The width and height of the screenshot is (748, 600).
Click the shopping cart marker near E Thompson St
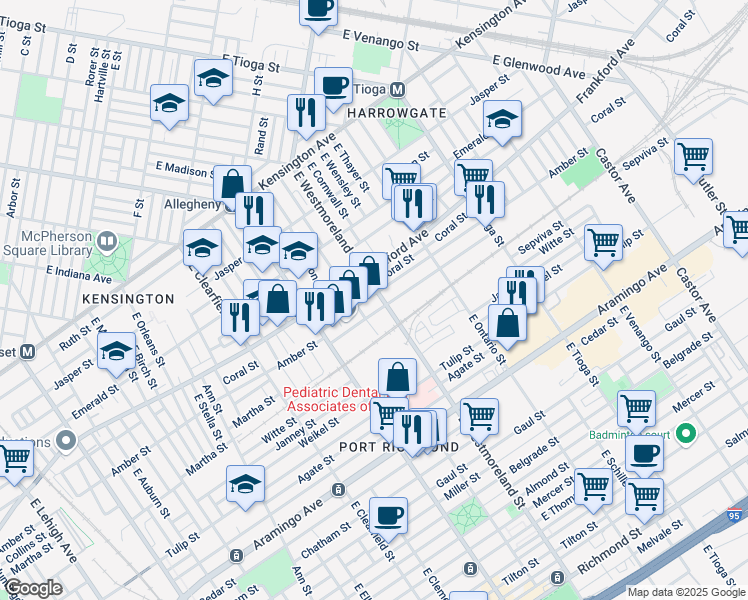tap(593, 488)
